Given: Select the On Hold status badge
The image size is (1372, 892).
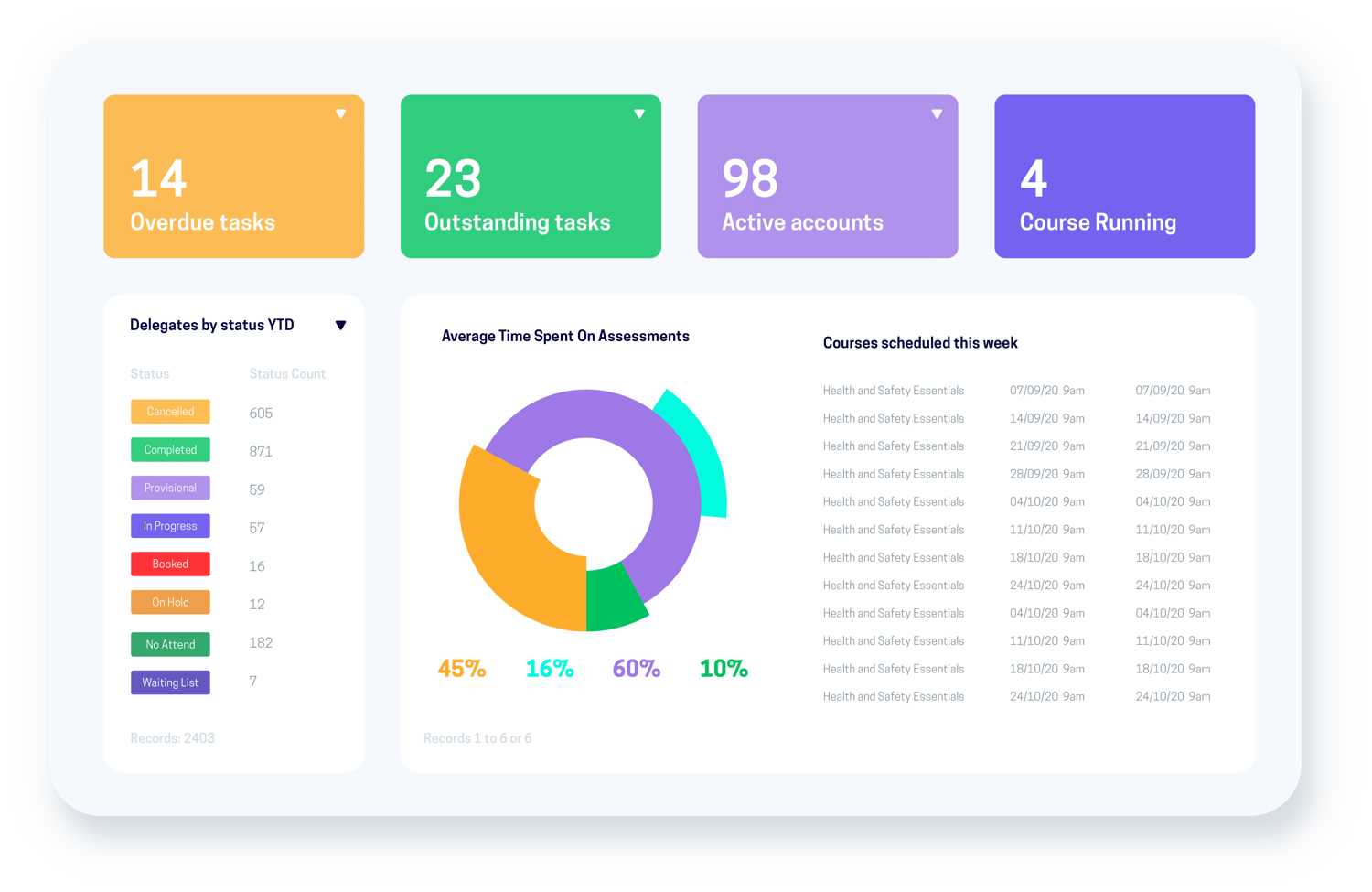Looking at the screenshot, I should pos(170,603).
